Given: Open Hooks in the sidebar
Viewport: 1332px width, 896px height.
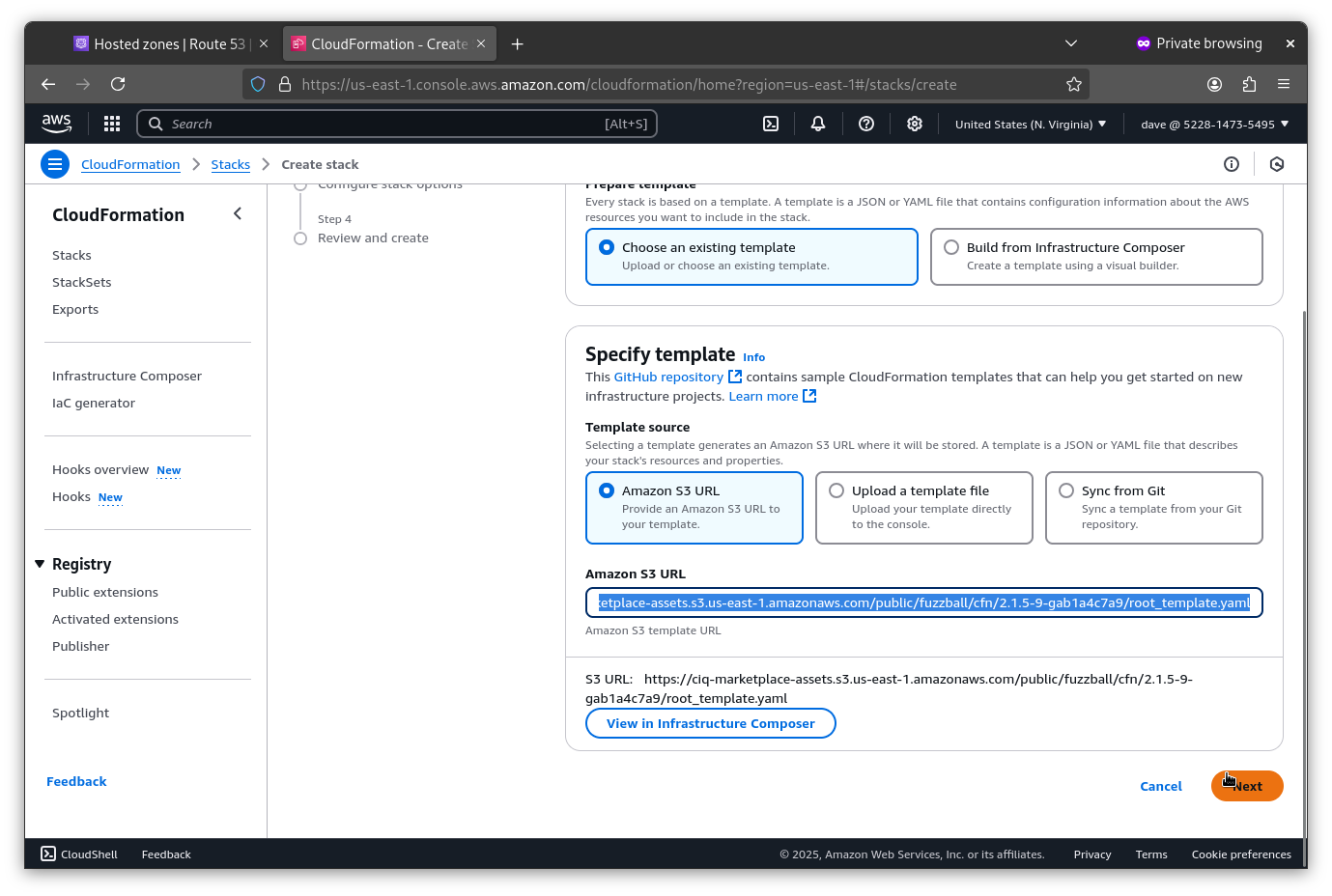Looking at the screenshot, I should pos(71,496).
